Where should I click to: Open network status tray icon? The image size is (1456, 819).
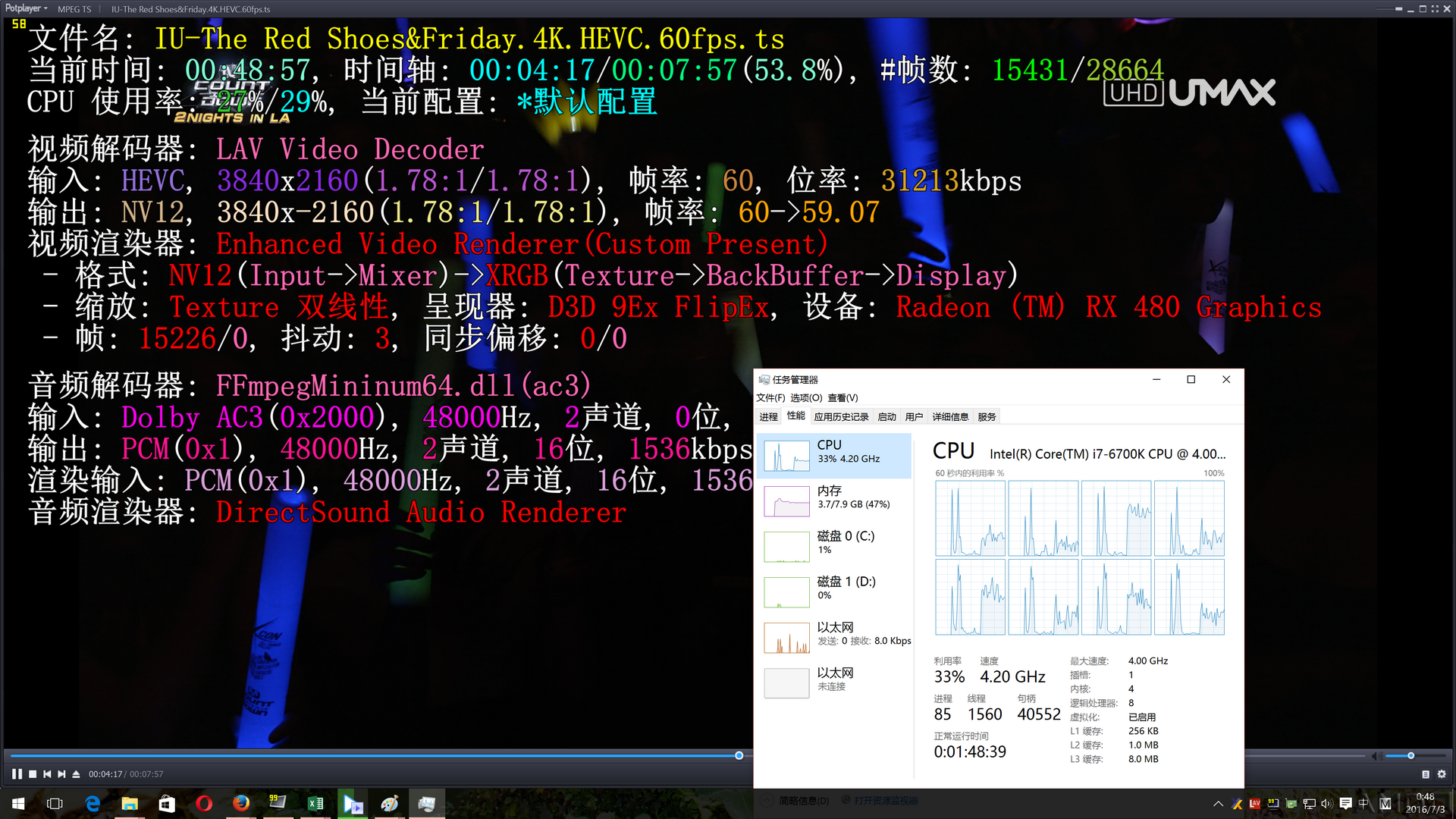1310,804
